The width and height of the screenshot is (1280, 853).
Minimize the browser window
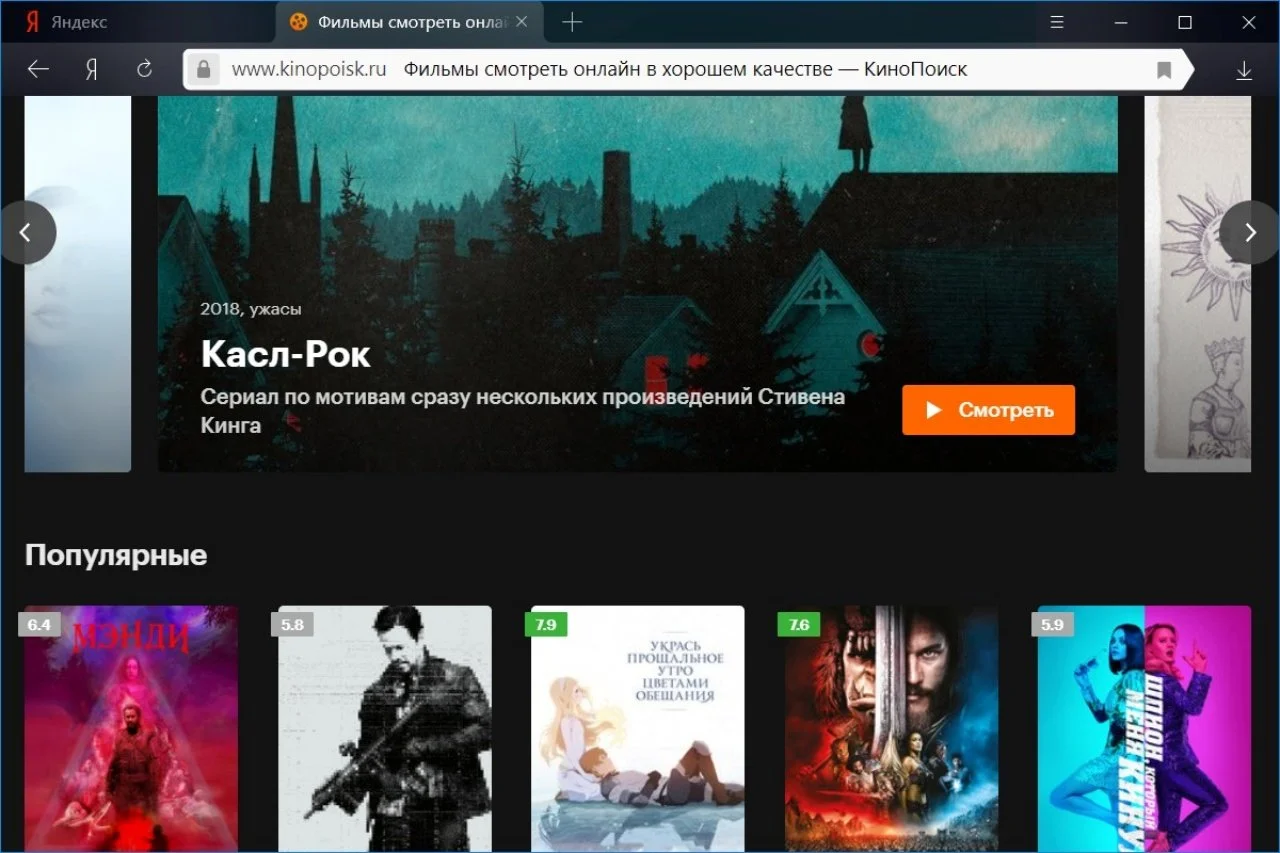[x=1121, y=22]
